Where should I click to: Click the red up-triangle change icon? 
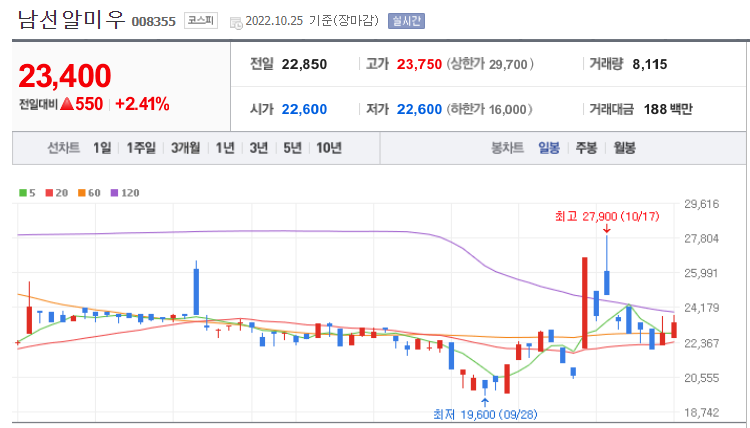[x=67, y=104]
